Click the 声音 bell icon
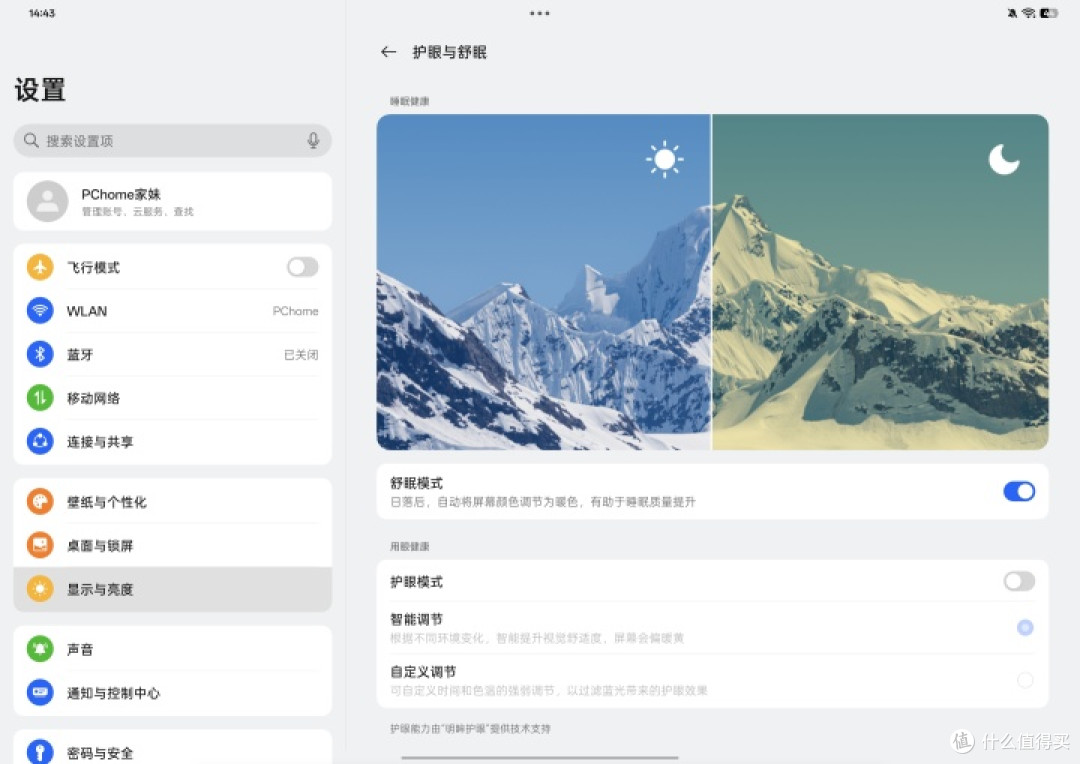 (40, 649)
